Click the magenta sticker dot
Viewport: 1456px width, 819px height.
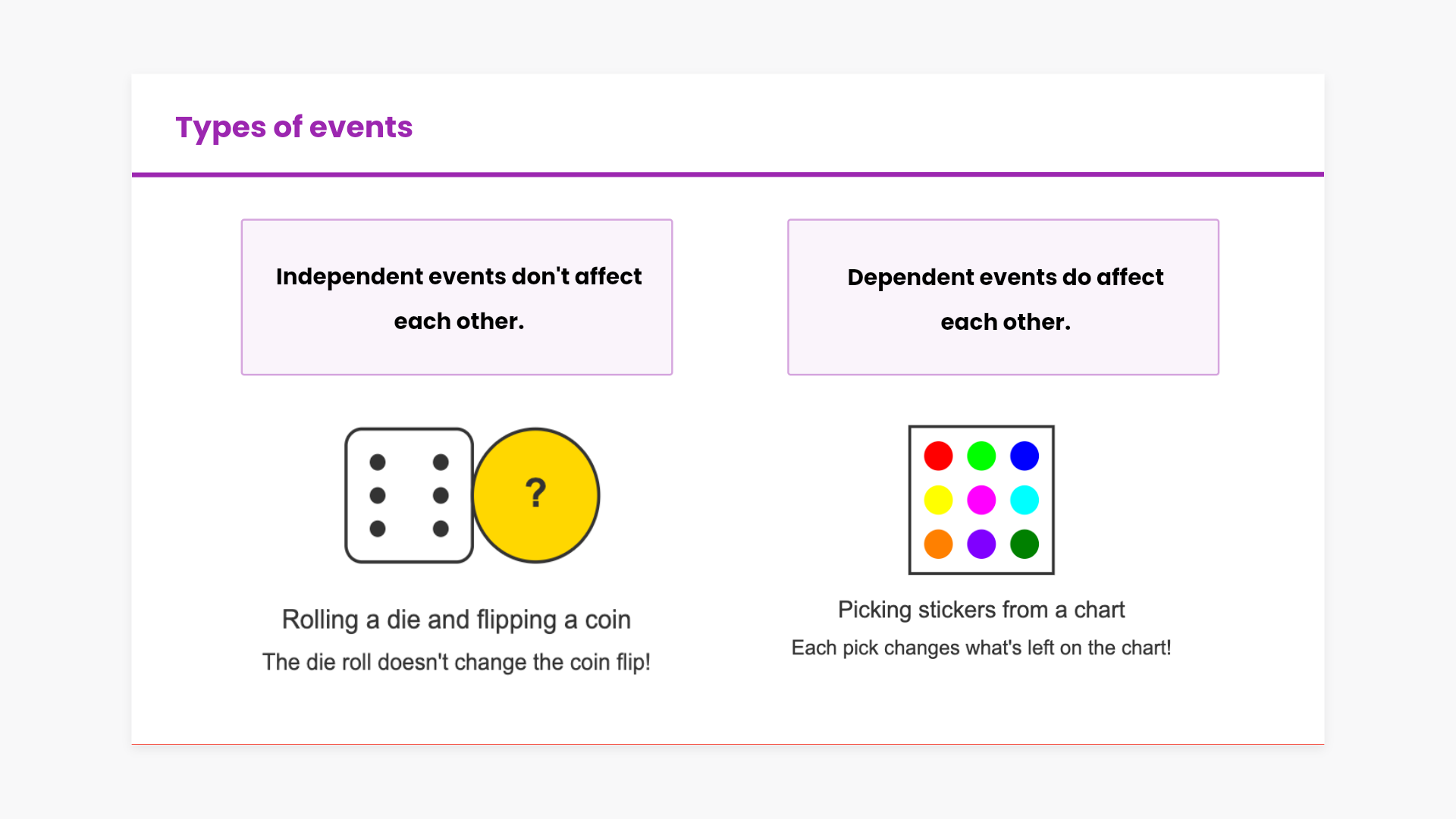point(981,500)
